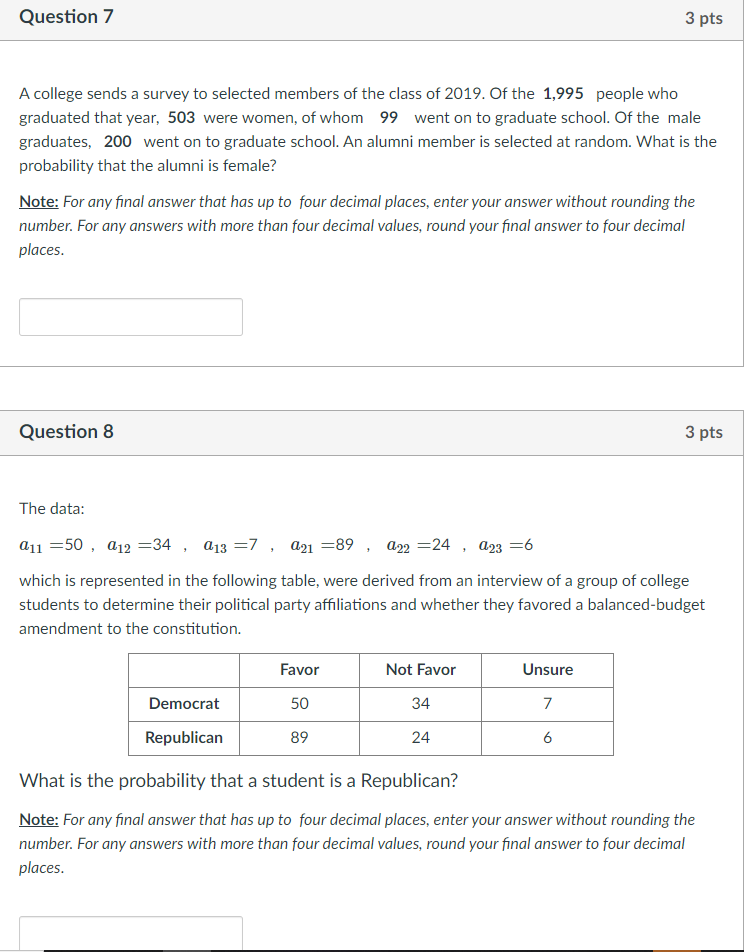The height and width of the screenshot is (952, 744).
Task: Select the Question 7 heading
Action: (66, 16)
